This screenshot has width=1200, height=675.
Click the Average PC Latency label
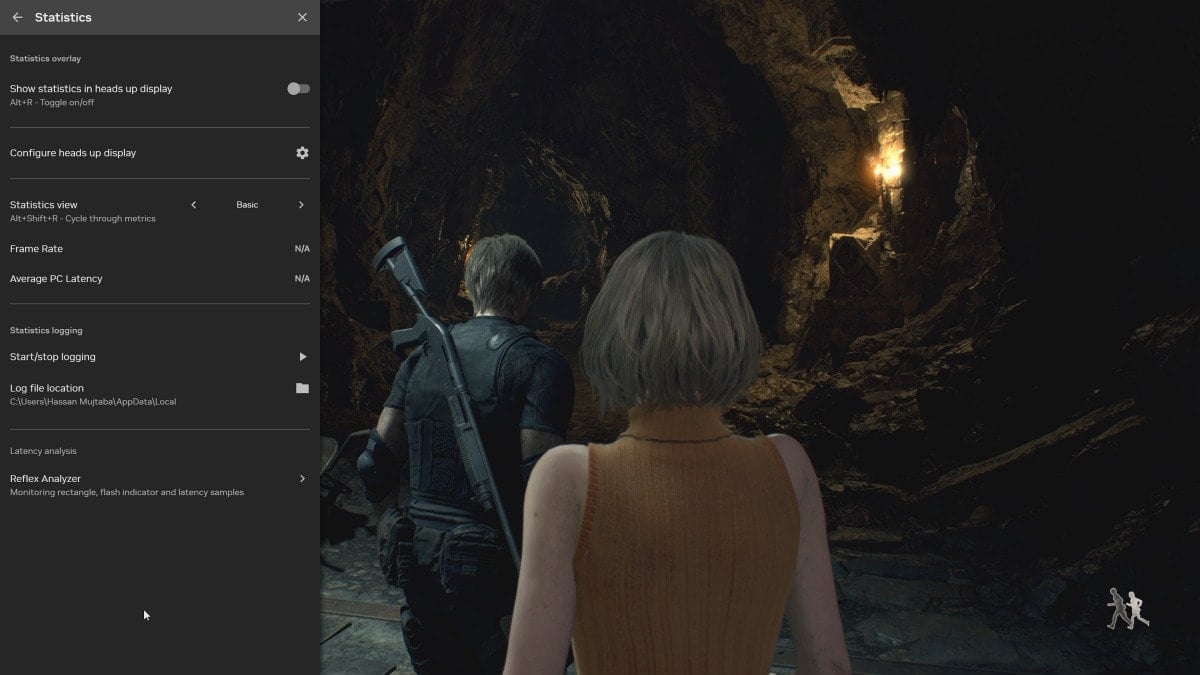(56, 279)
